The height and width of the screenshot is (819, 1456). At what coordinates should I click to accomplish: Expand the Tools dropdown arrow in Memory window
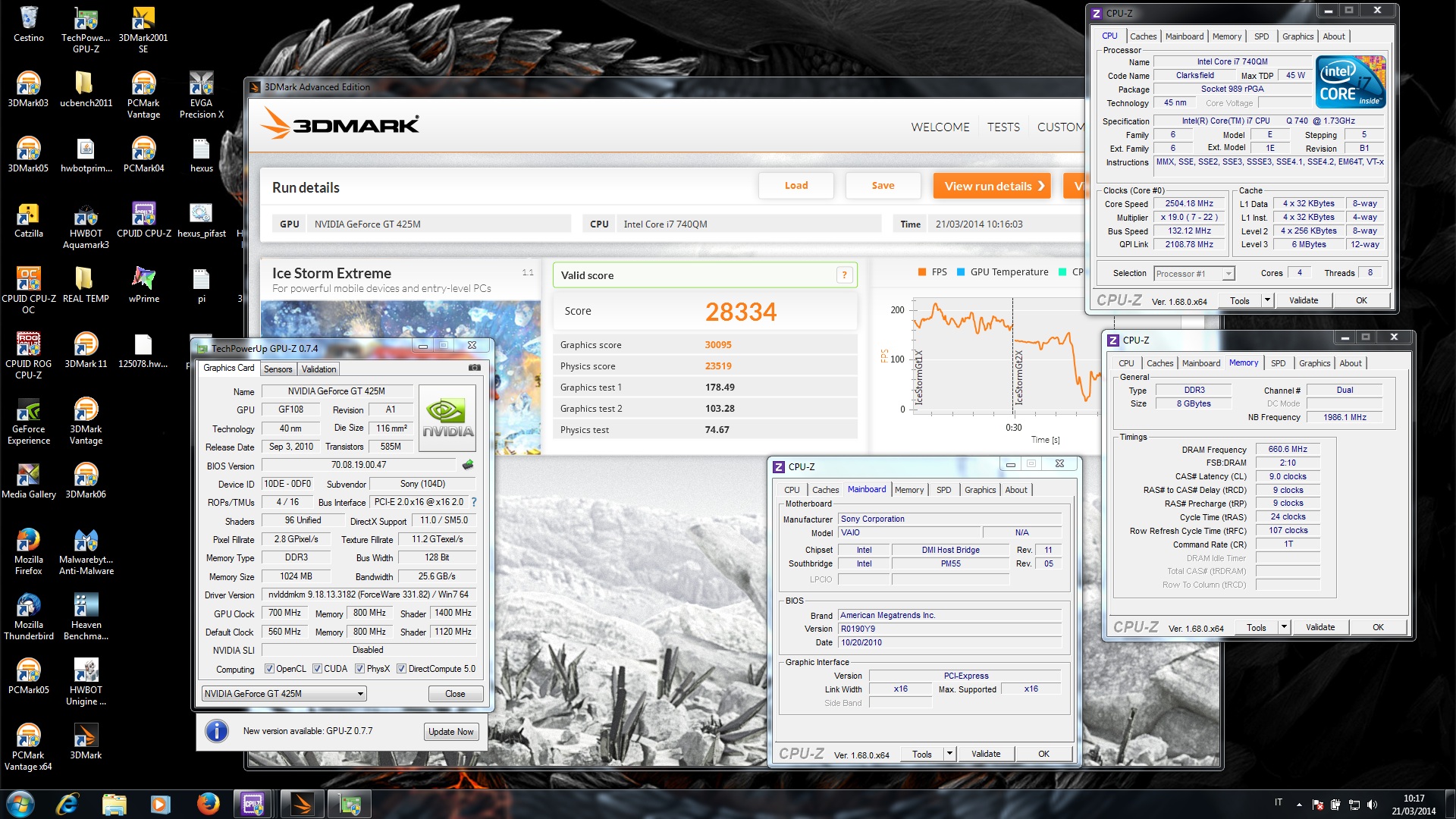pos(1283,627)
